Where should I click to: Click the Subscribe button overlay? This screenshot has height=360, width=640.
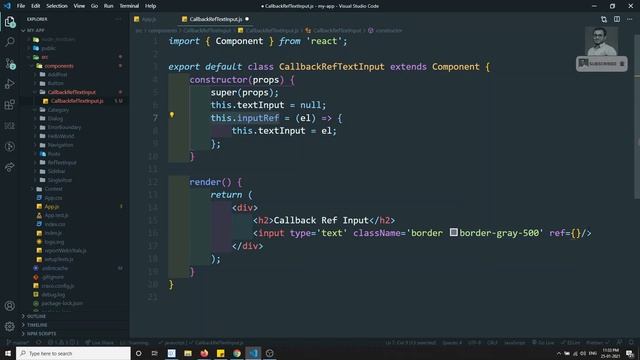601,64
